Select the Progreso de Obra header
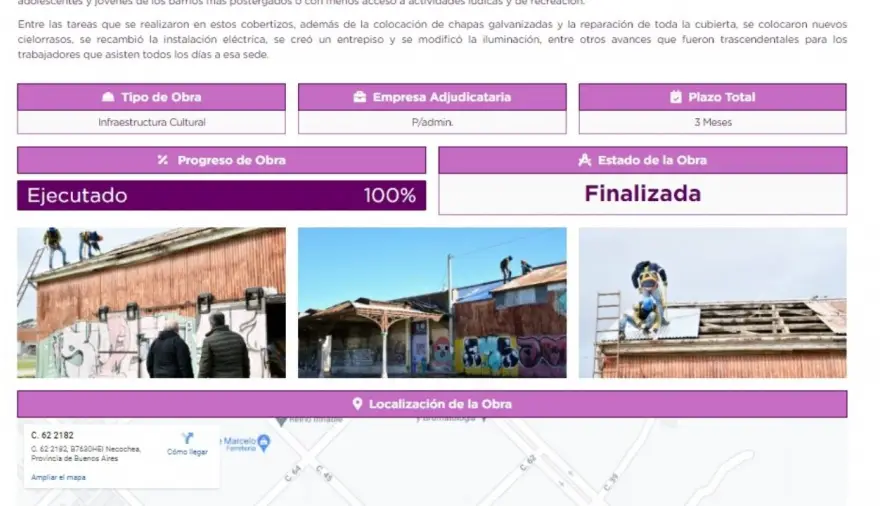The image size is (880, 506). [x=222, y=160]
